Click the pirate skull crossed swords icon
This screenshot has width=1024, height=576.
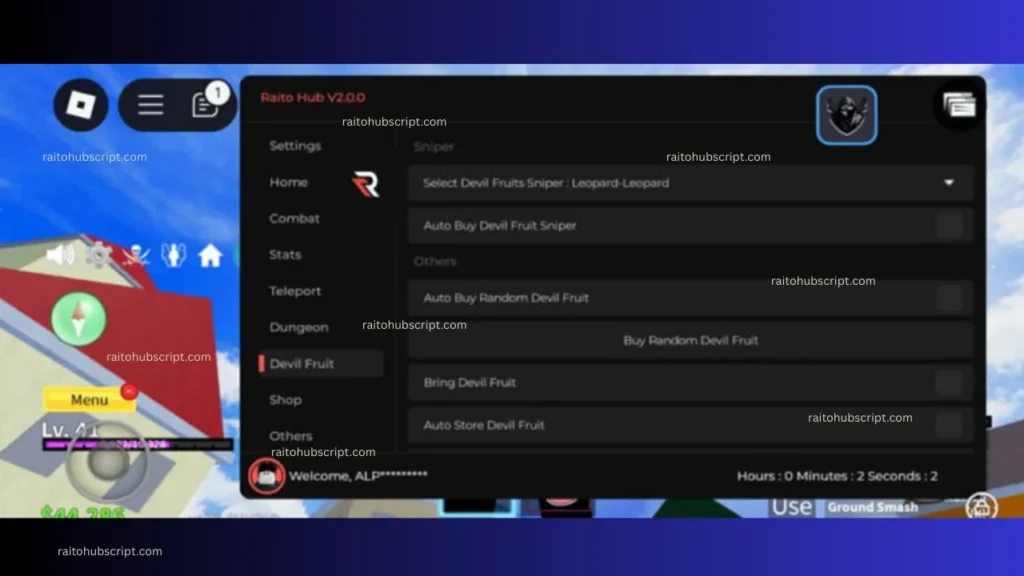[x=136, y=255]
